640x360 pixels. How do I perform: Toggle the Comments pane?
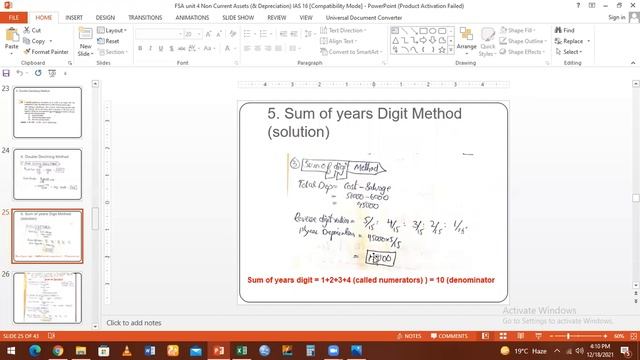(x=449, y=336)
